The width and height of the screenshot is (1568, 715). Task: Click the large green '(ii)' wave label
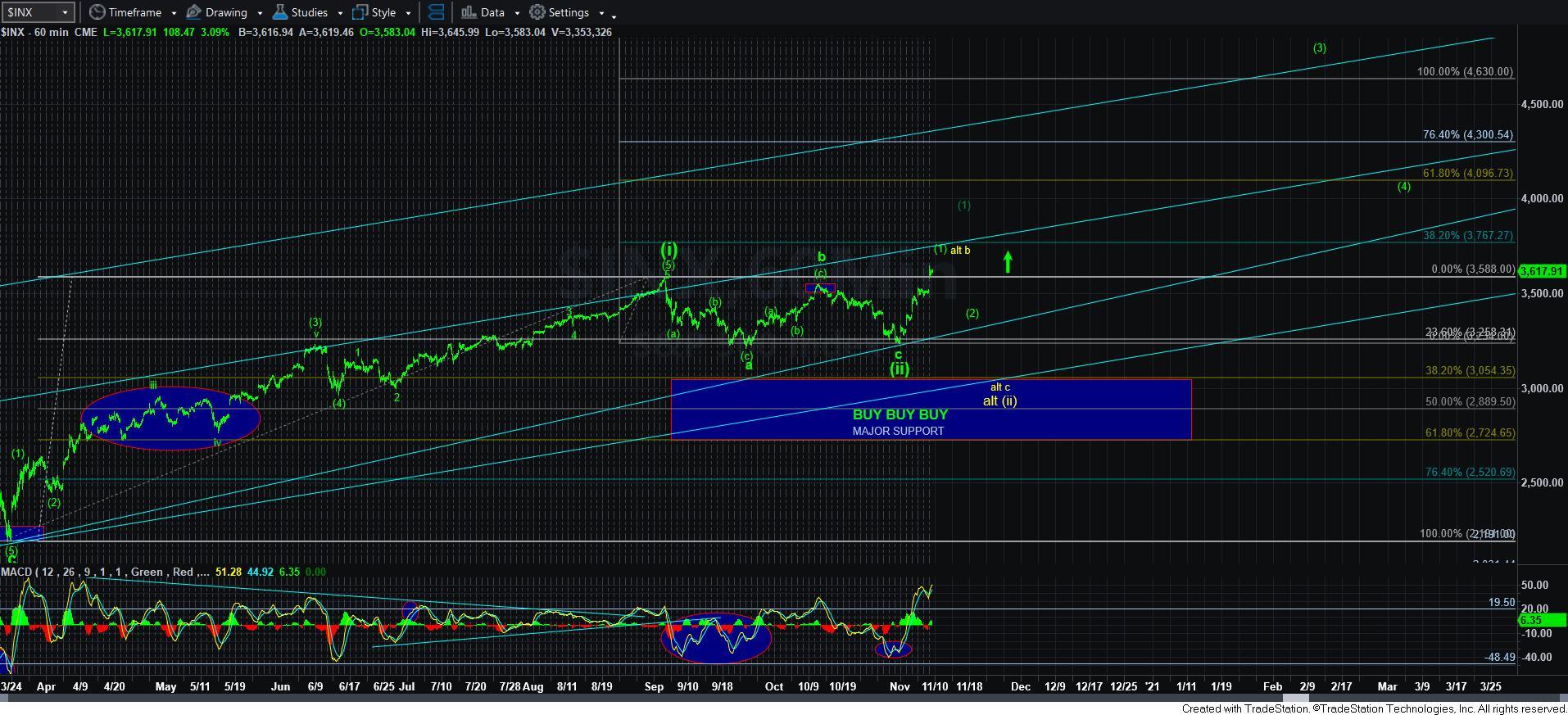point(900,369)
